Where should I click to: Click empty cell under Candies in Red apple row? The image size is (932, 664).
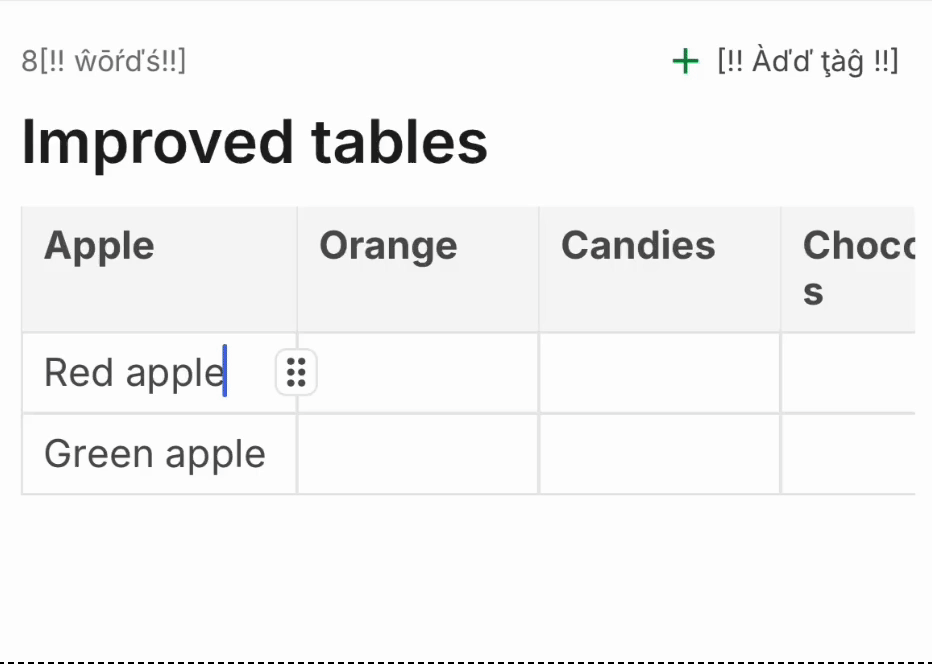[660, 373]
